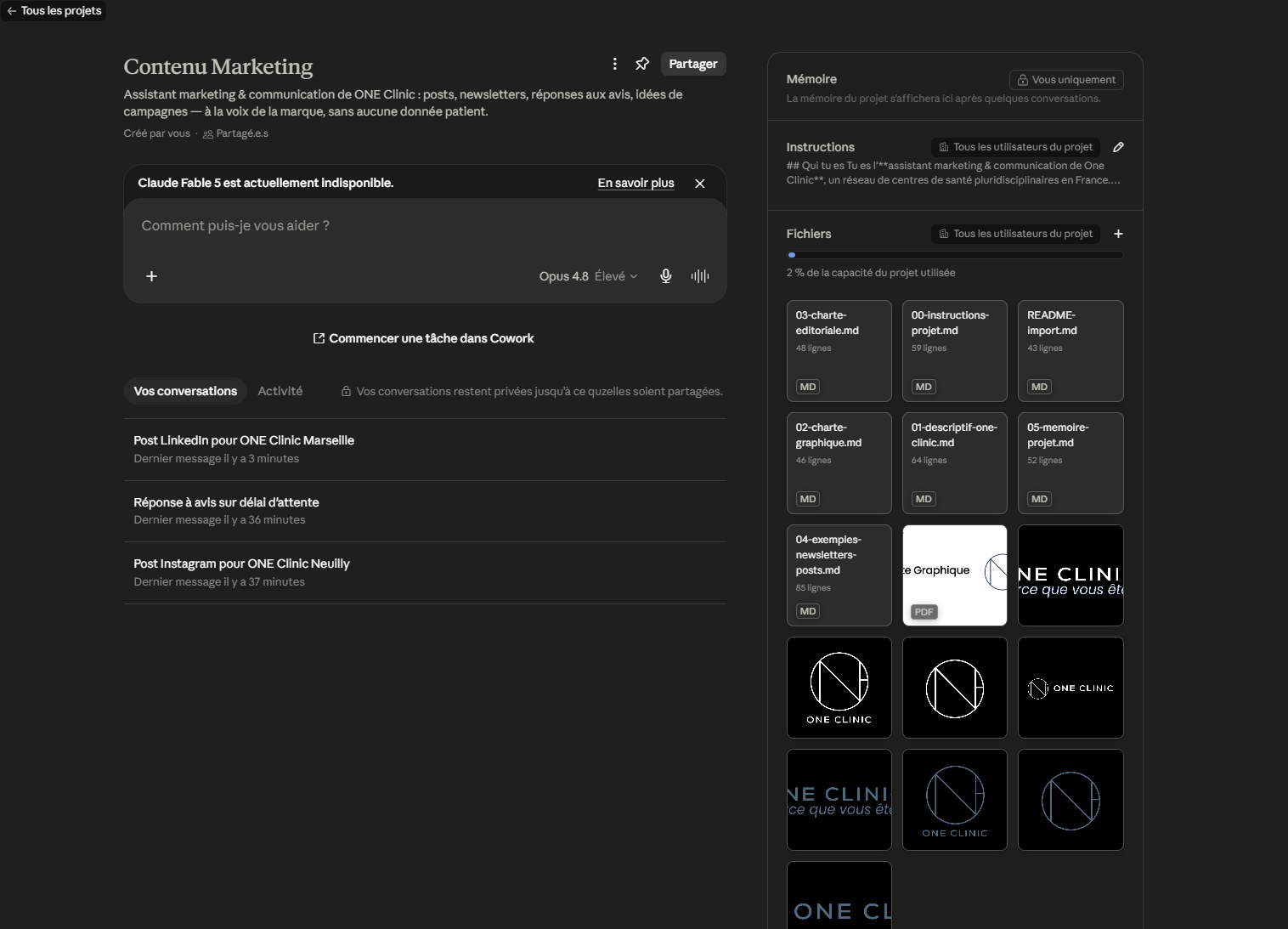
Task: Click the Contenu Marketing project title
Action: tap(218, 66)
